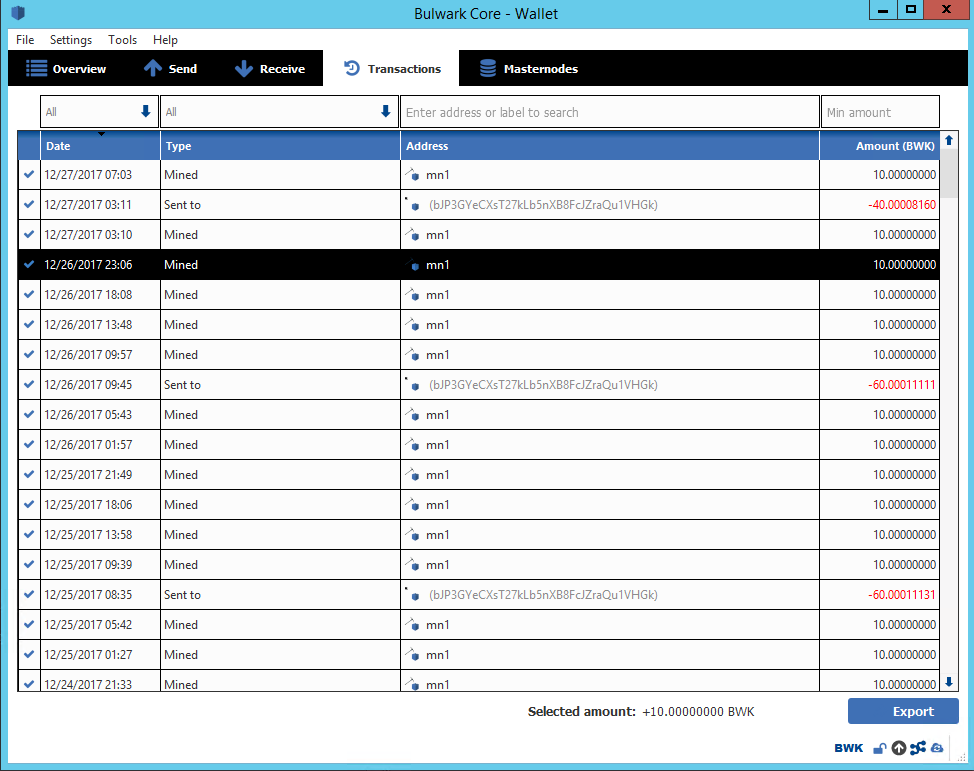
Task: Open the File menu
Action: tap(25, 40)
